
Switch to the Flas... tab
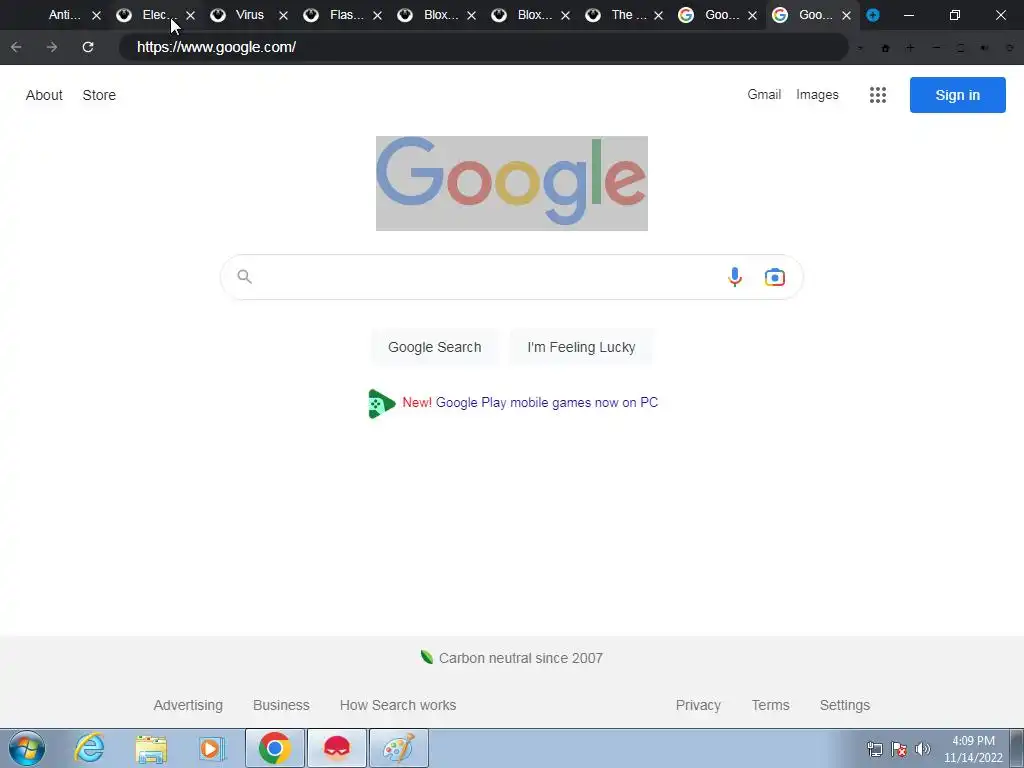click(x=347, y=15)
